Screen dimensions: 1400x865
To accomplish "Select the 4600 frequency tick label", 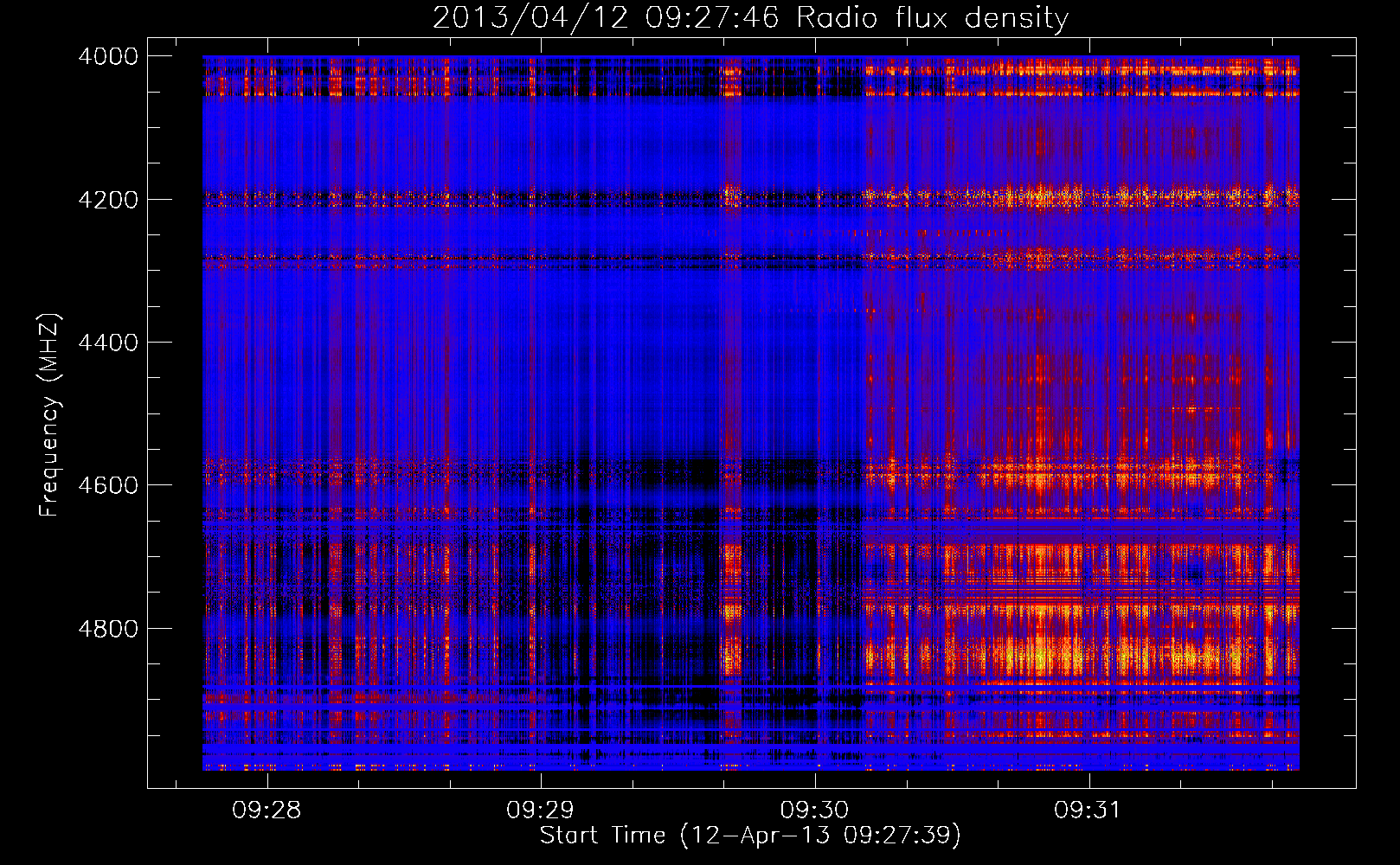I will (x=108, y=485).
